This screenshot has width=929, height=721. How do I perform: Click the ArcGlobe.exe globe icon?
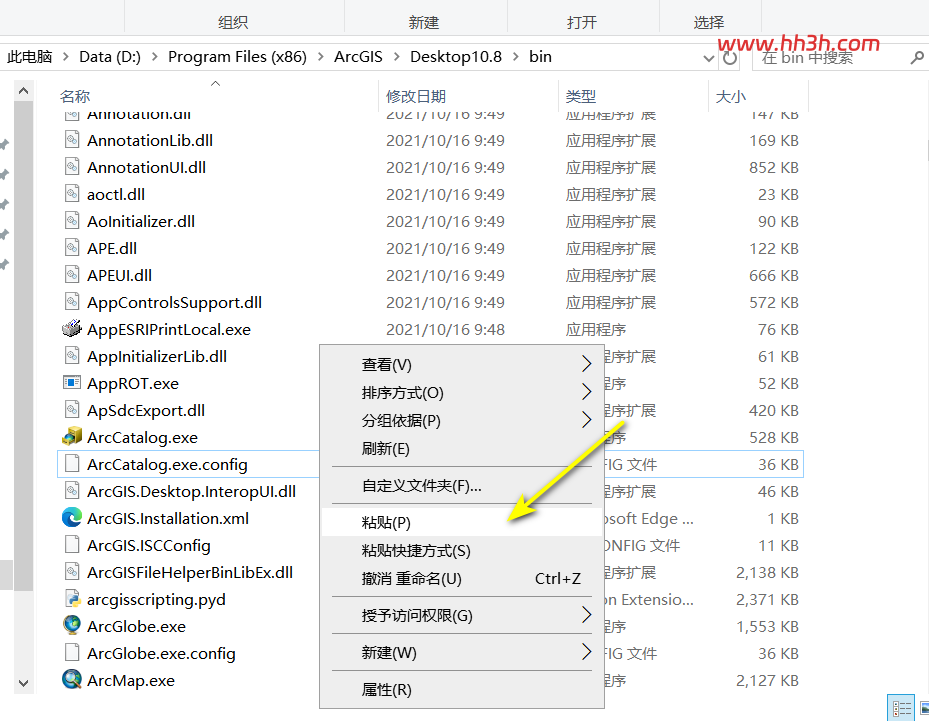pyautogui.click(x=72, y=626)
